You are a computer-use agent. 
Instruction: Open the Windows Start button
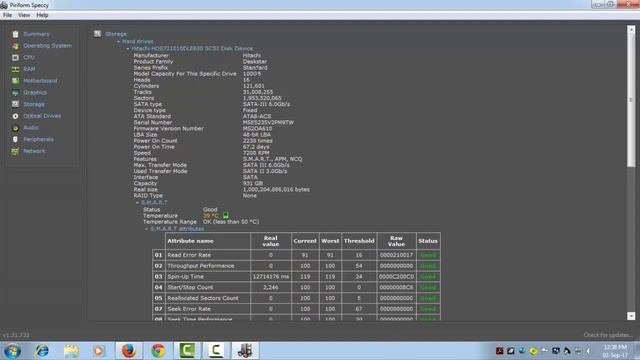tap(12, 351)
